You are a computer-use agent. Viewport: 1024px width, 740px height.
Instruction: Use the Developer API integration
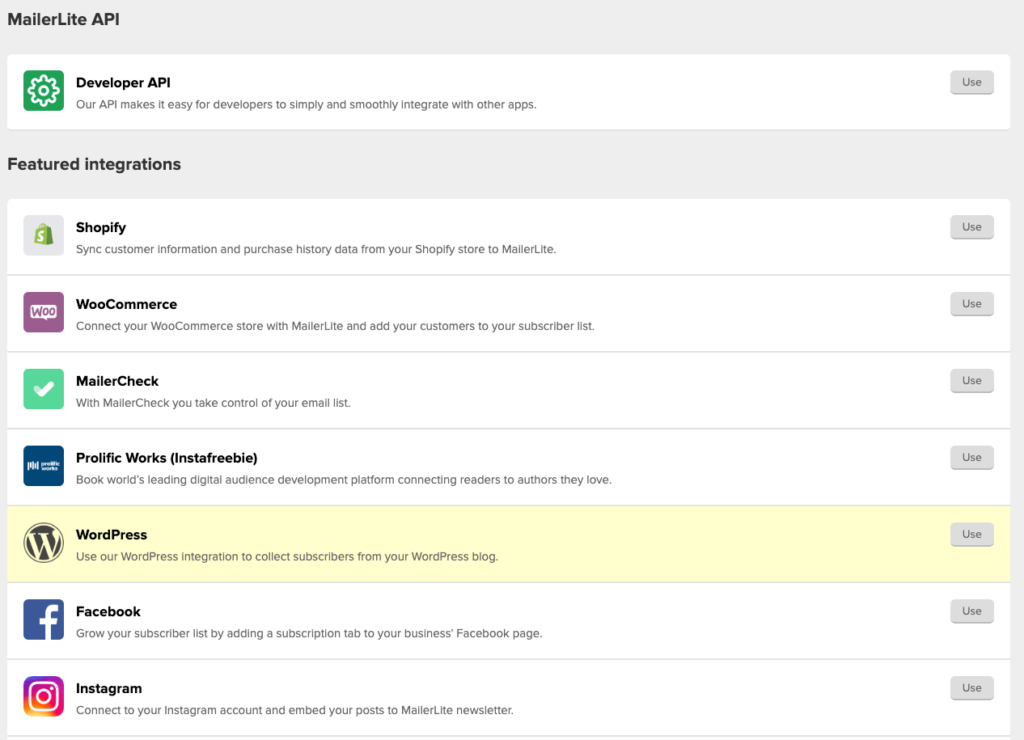pyautogui.click(x=971, y=82)
